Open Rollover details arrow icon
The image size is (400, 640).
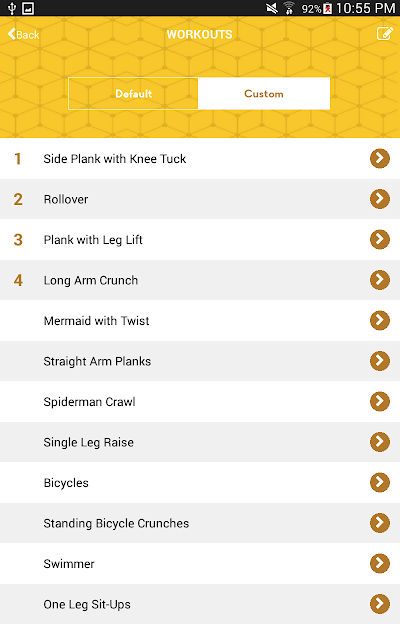pyautogui.click(x=380, y=199)
